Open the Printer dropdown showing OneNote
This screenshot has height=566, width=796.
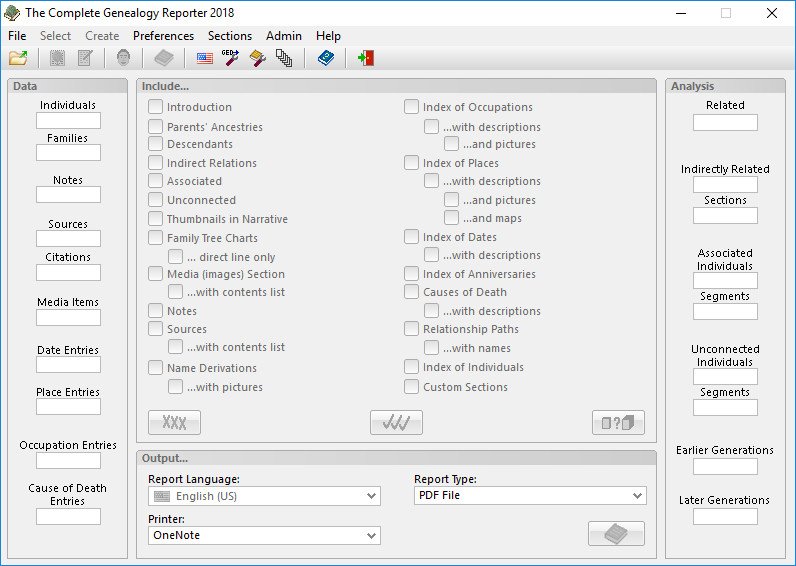point(264,535)
